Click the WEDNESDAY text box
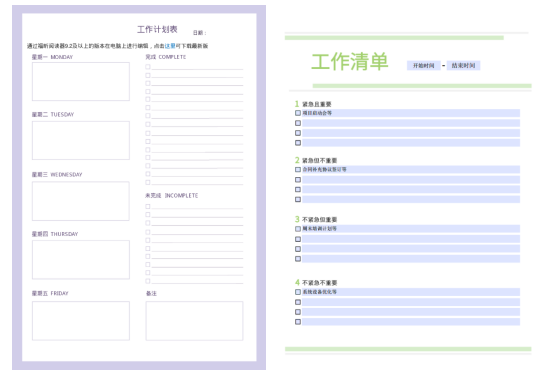 [81, 201]
